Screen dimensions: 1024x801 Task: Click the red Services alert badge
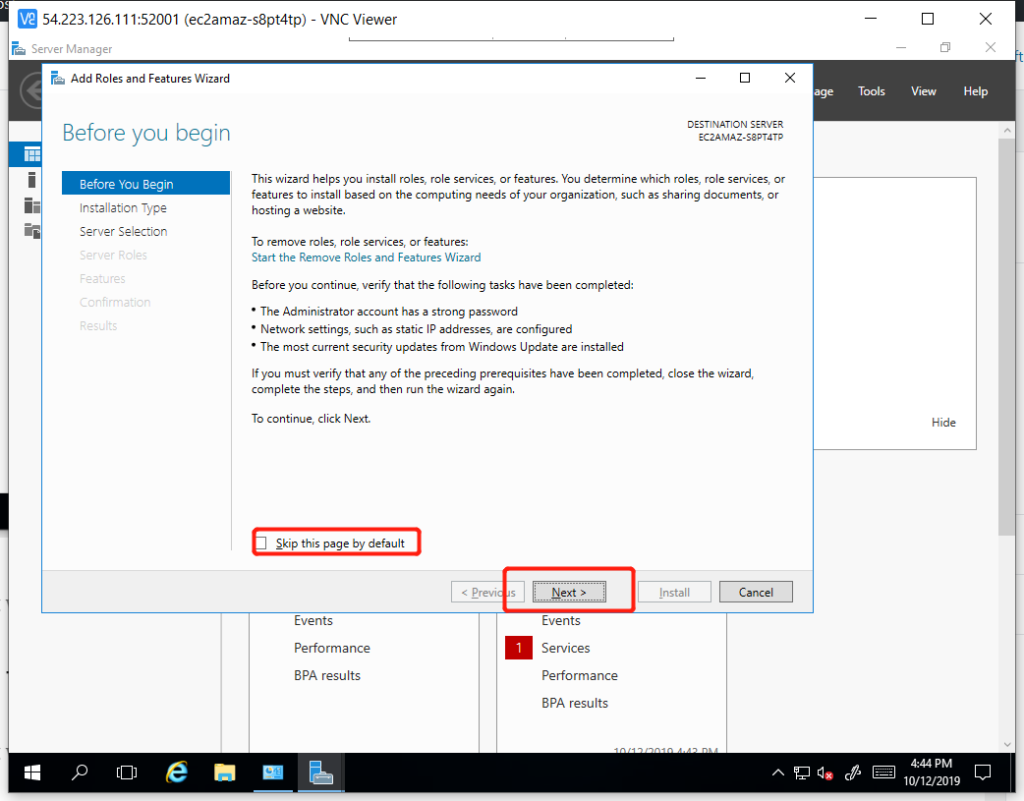pos(519,648)
